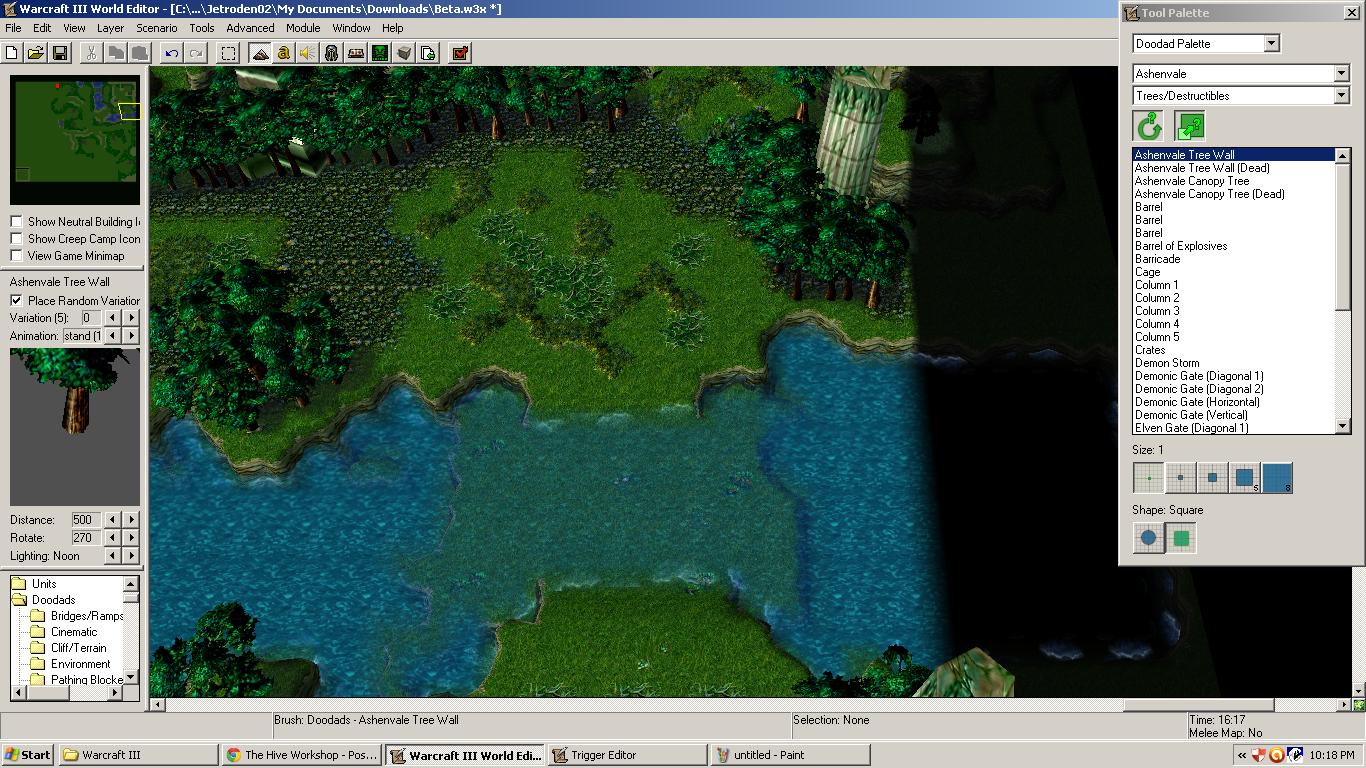Select the Environment folder in tree
Viewport: 1366px width, 768px height.
pyautogui.click(x=71, y=664)
